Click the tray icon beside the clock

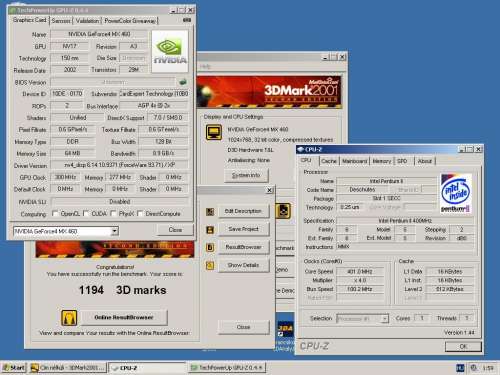473,368
